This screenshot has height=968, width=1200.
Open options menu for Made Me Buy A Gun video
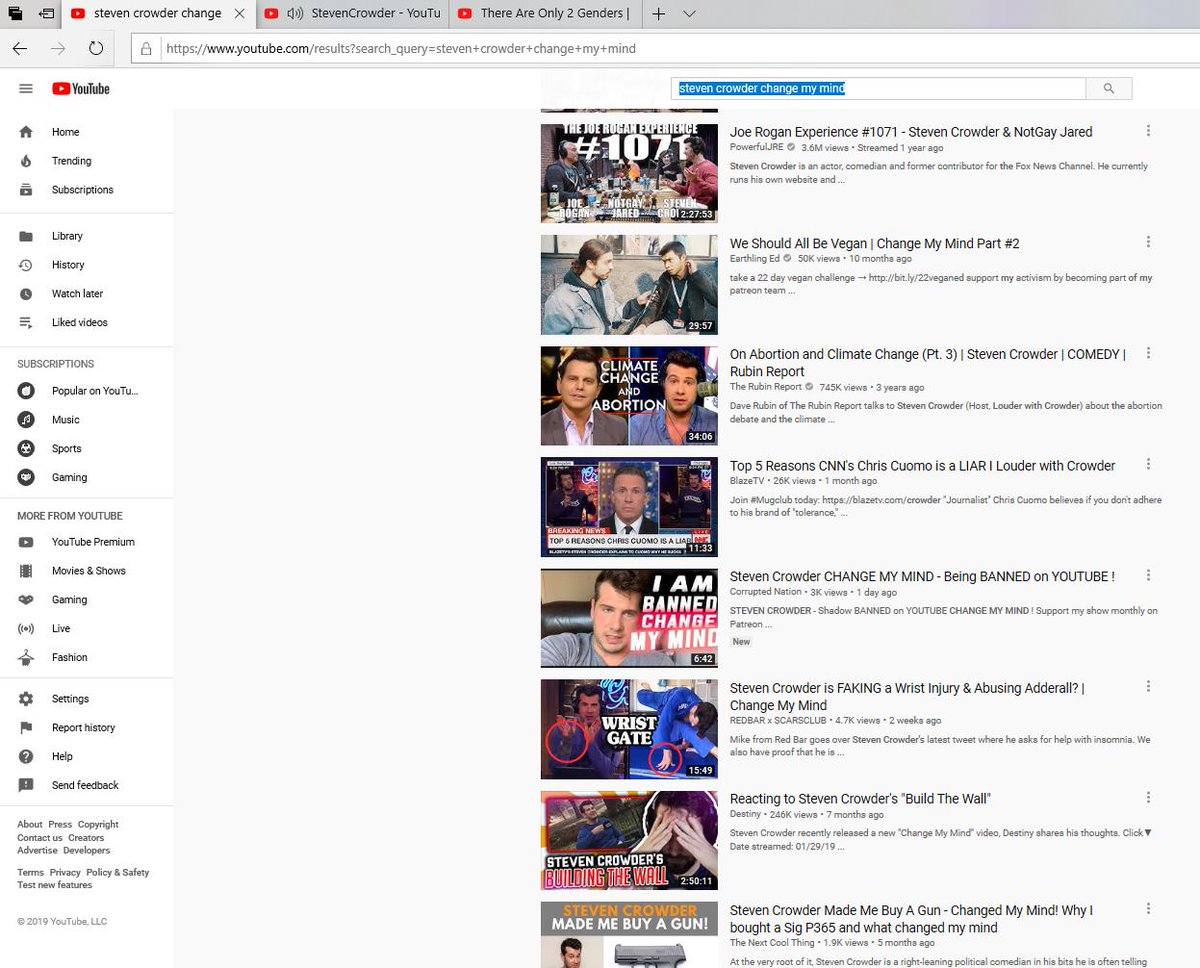tap(1148, 908)
